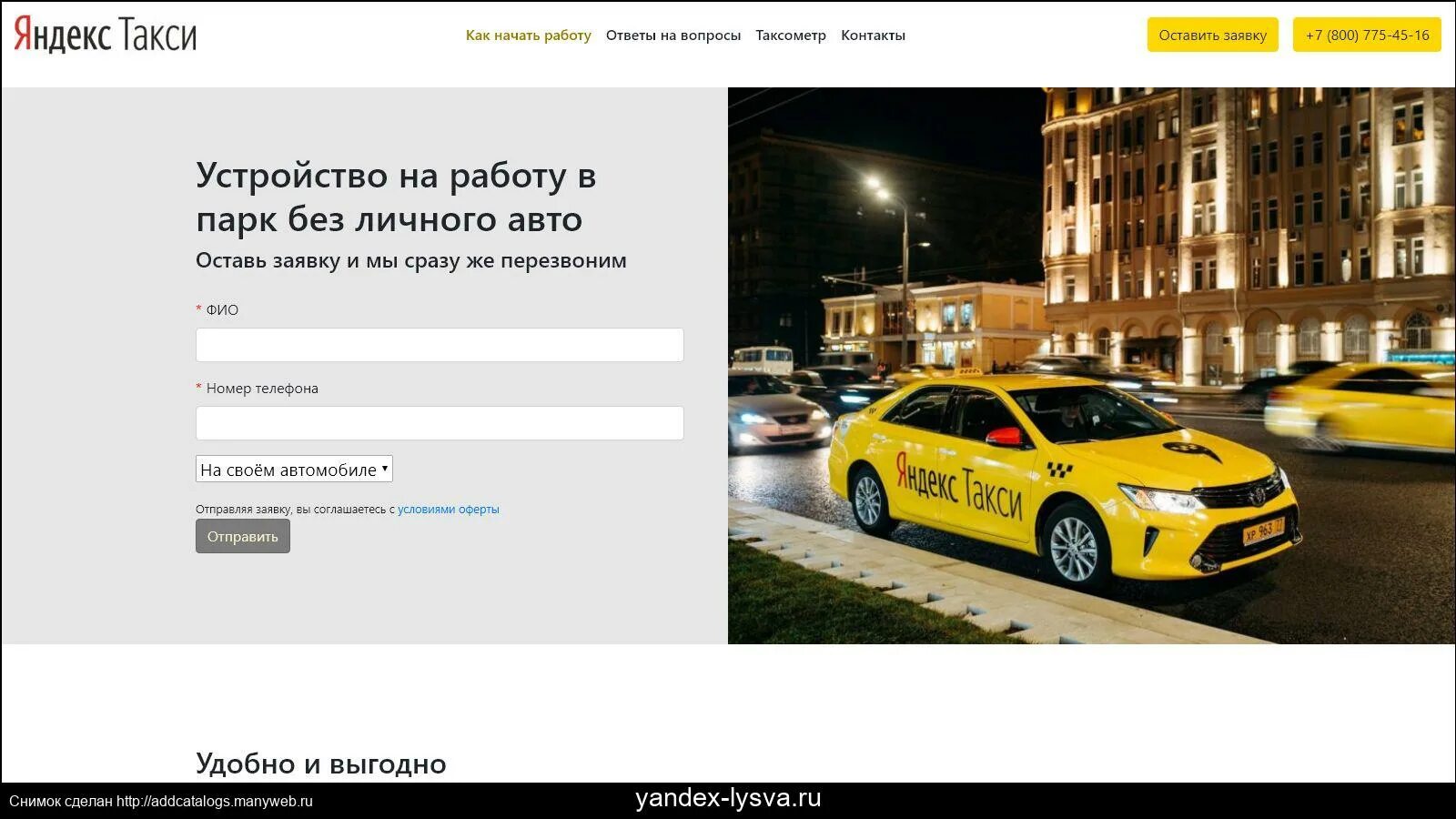Expand the На своём автомобиле dropdown
Image resolution: width=1456 pixels, height=819 pixels.
point(294,469)
